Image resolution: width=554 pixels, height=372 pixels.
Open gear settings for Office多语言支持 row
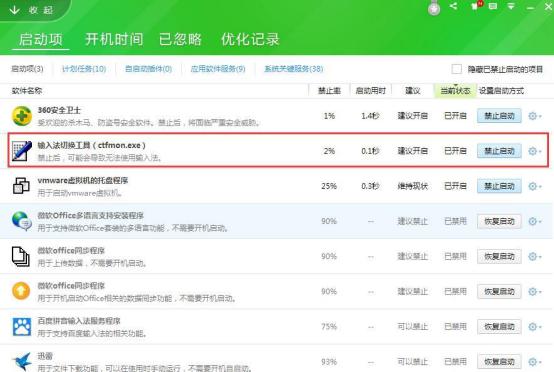click(535, 221)
